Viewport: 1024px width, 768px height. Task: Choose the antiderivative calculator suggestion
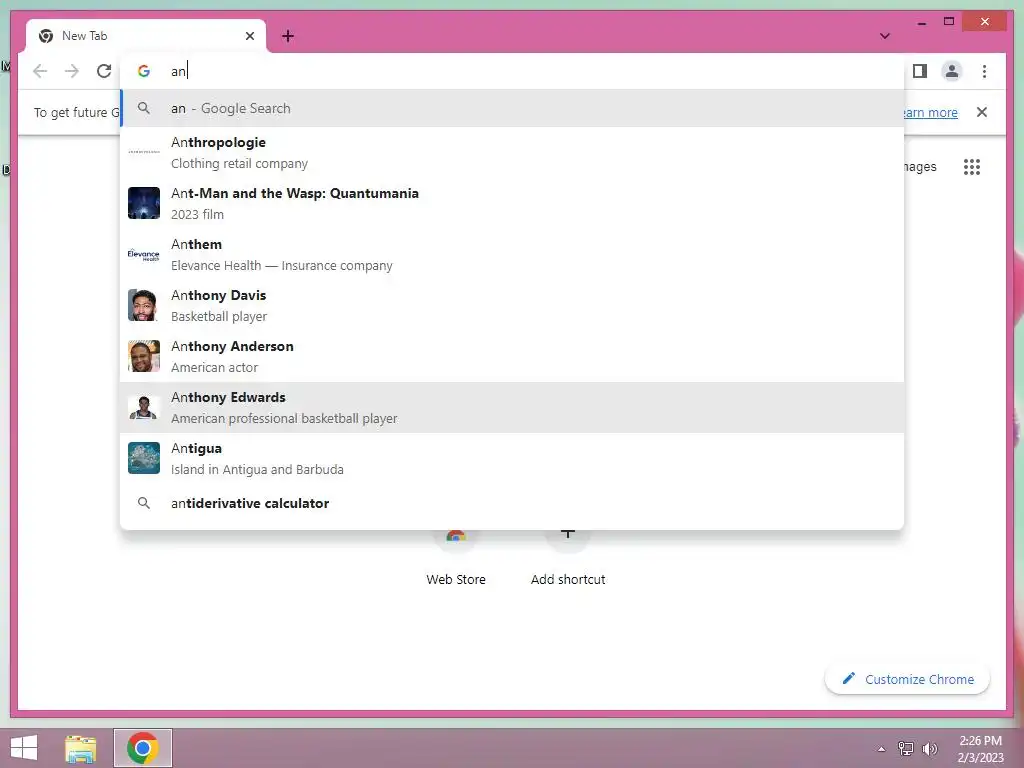pos(512,504)
